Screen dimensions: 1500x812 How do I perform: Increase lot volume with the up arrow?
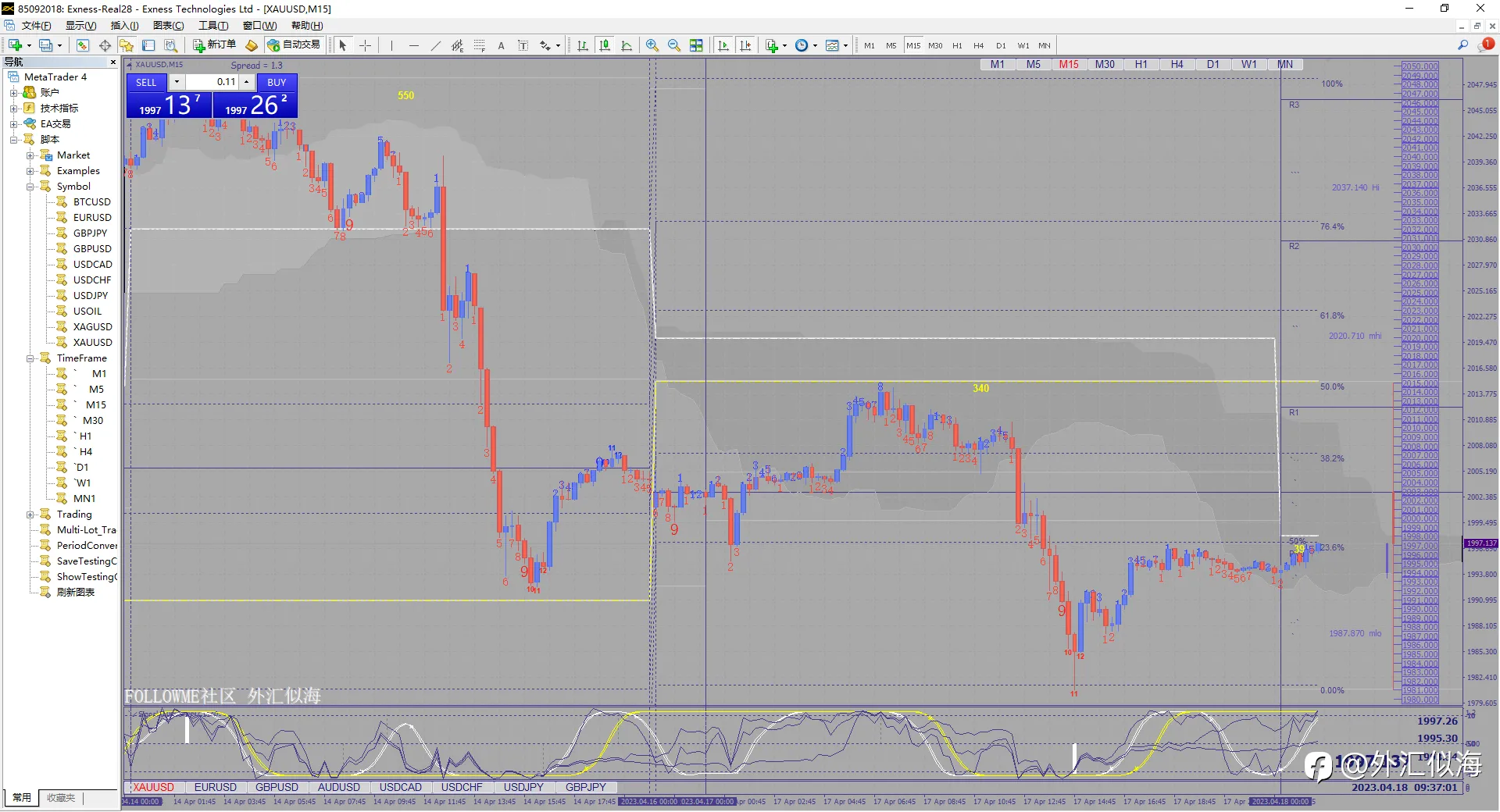(247, 82)
